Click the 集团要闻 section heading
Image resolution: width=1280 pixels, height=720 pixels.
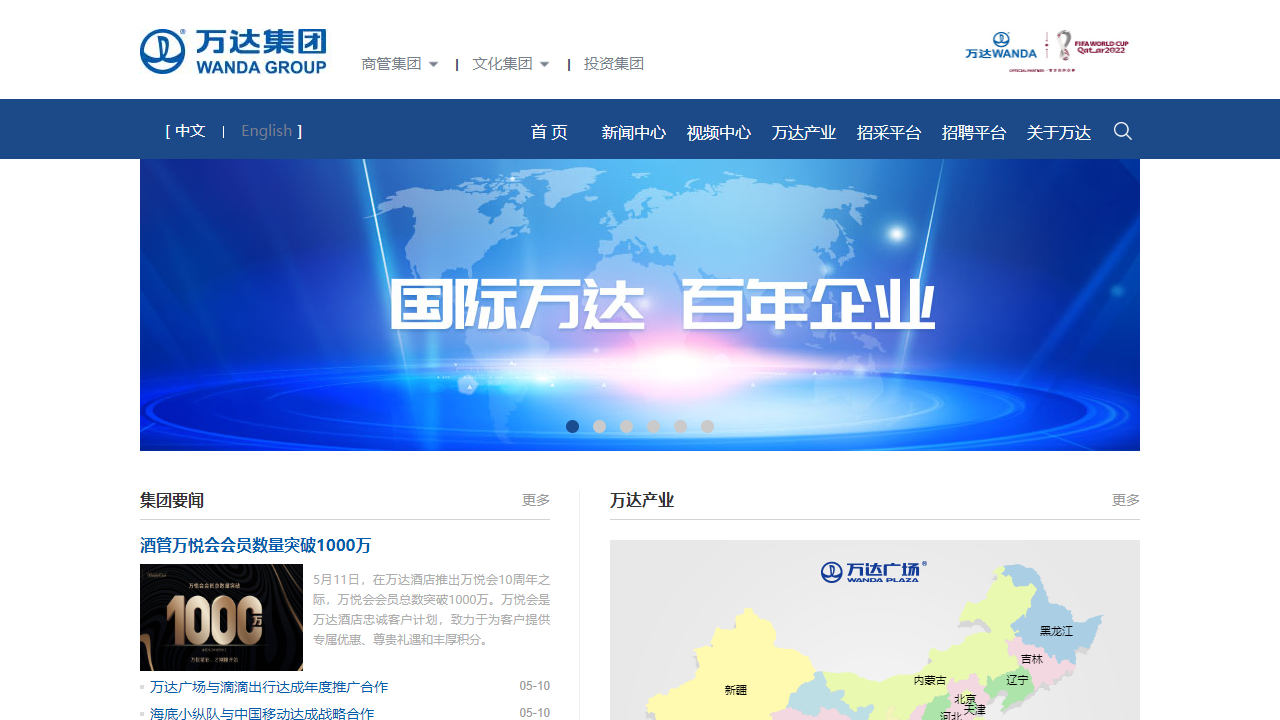tap(172, 500)
